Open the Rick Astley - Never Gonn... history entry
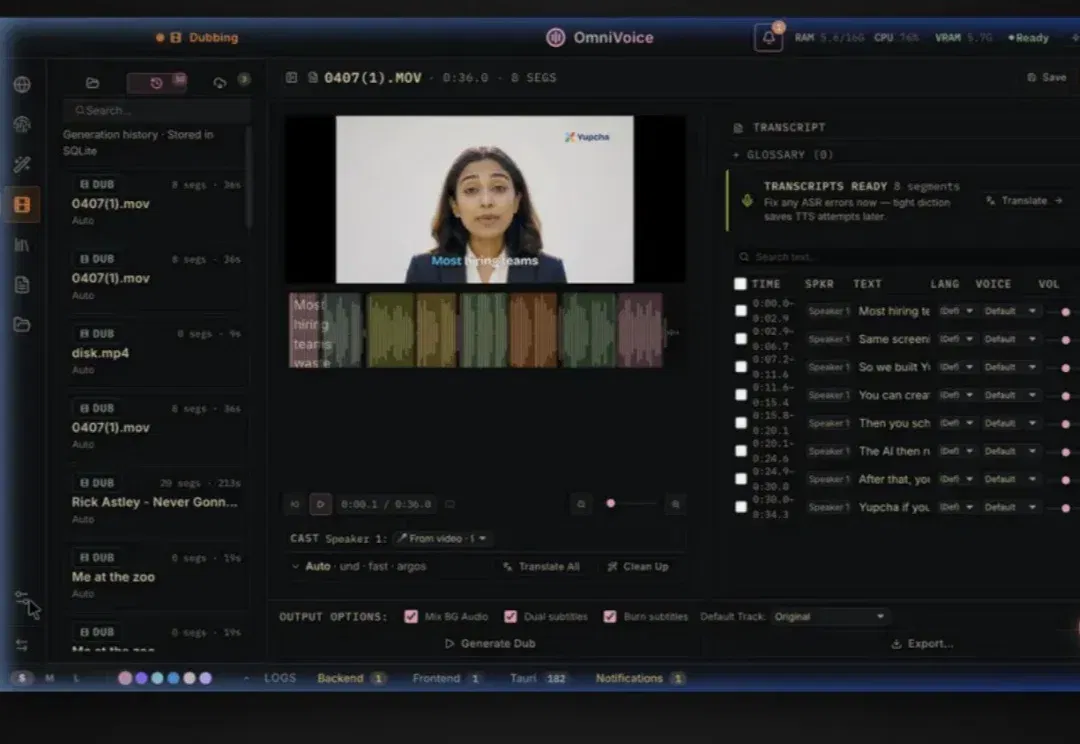The image size is (1080, 744). coord(157,501)
